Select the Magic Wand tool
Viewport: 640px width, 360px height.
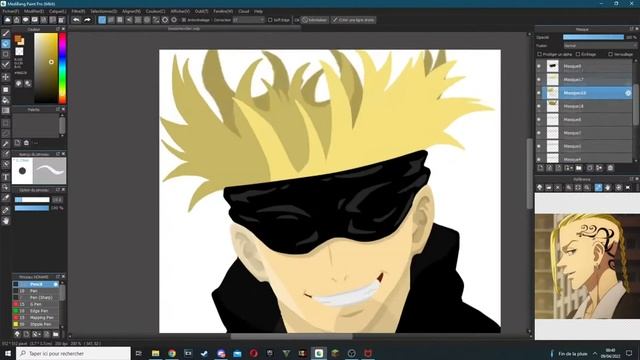6,144
